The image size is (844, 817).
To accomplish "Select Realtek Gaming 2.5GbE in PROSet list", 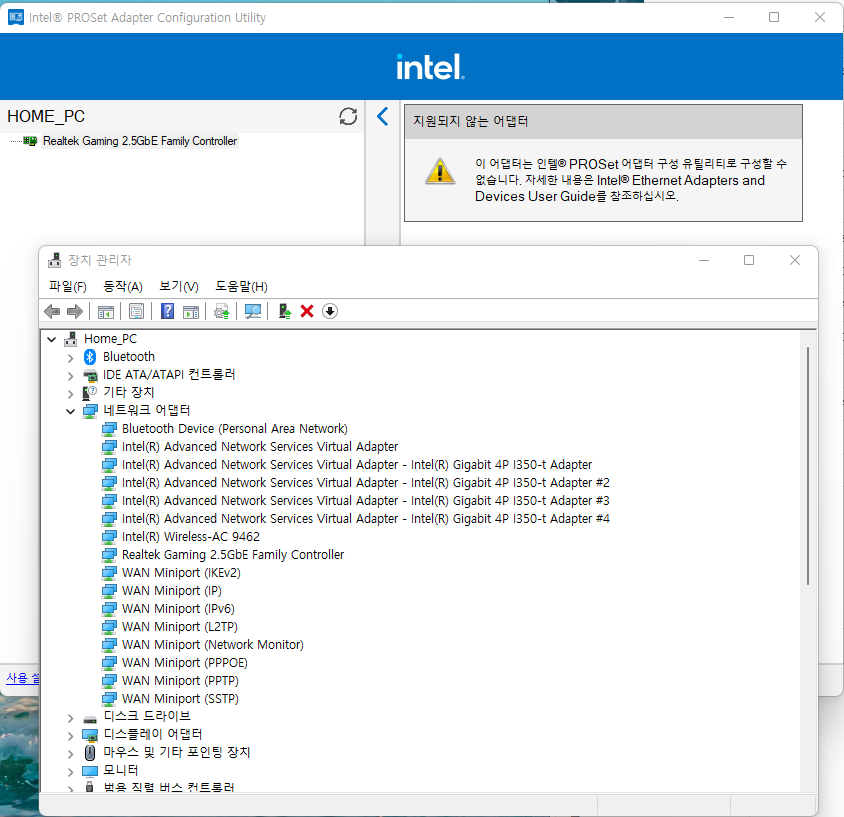I will point(139,141).
